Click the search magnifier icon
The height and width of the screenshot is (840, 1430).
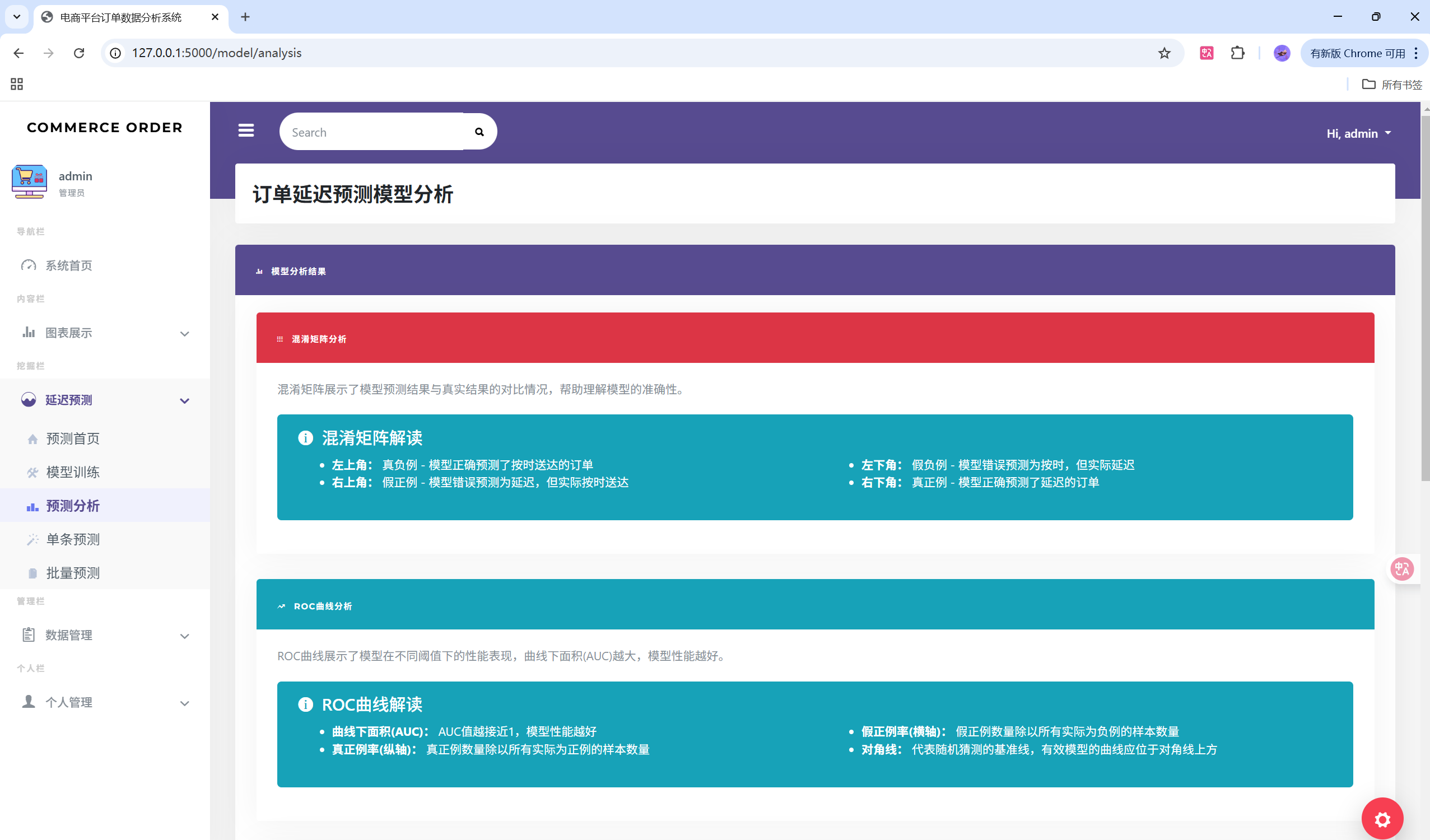click(x=479, y=132)
